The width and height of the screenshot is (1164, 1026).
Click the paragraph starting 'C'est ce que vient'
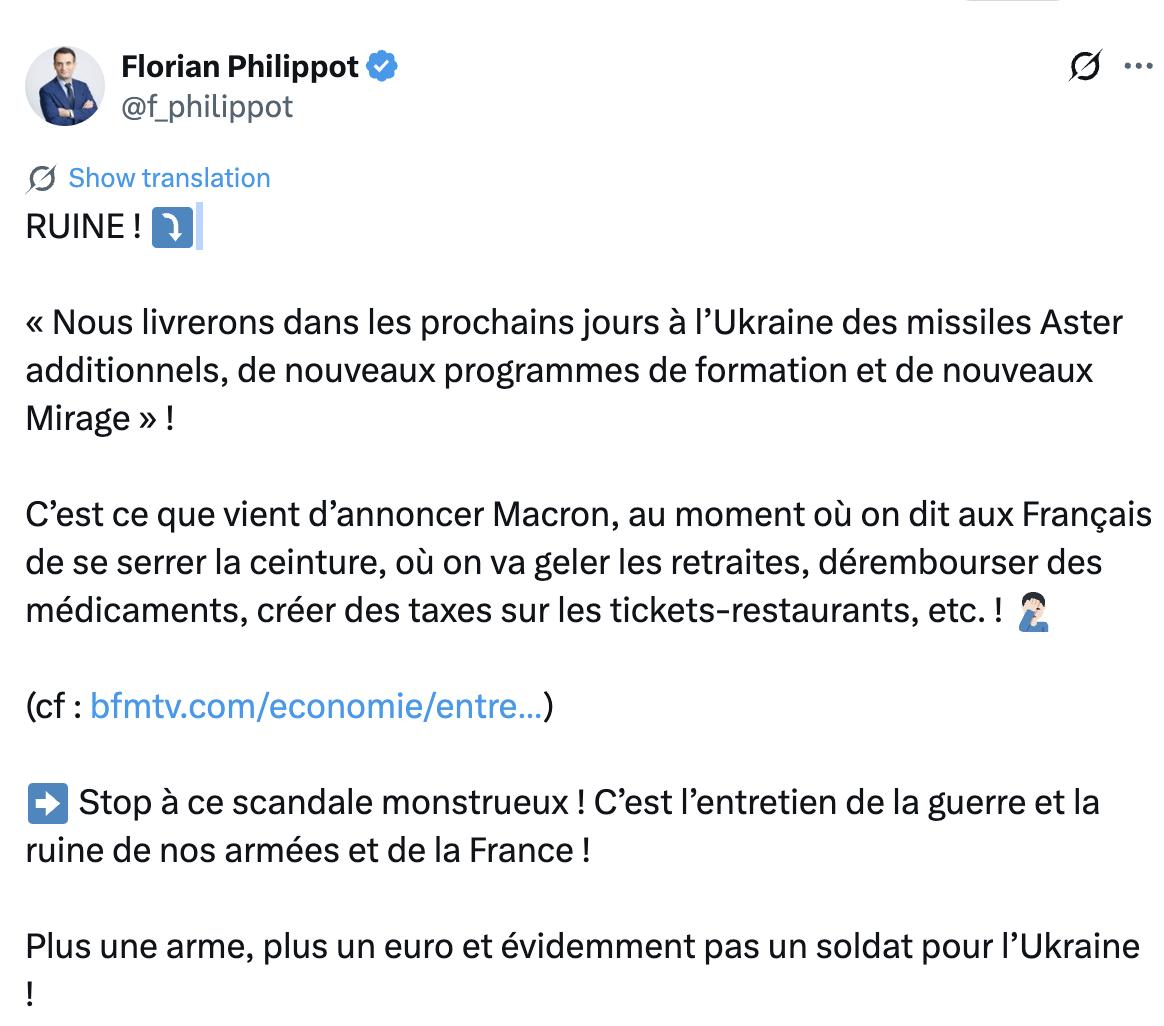click(588, 515)
